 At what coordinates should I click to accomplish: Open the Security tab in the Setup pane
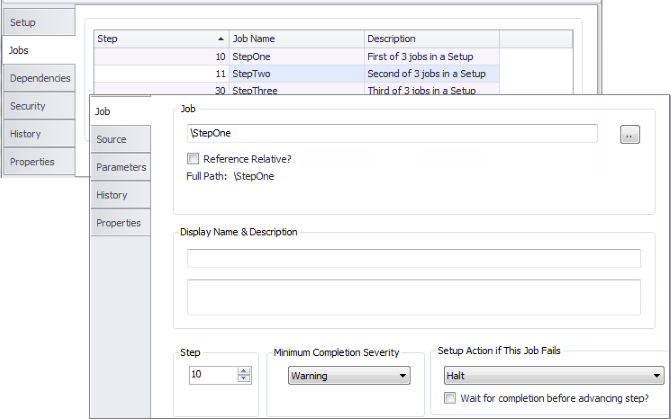pyautogui.click(x=39, y=106)
